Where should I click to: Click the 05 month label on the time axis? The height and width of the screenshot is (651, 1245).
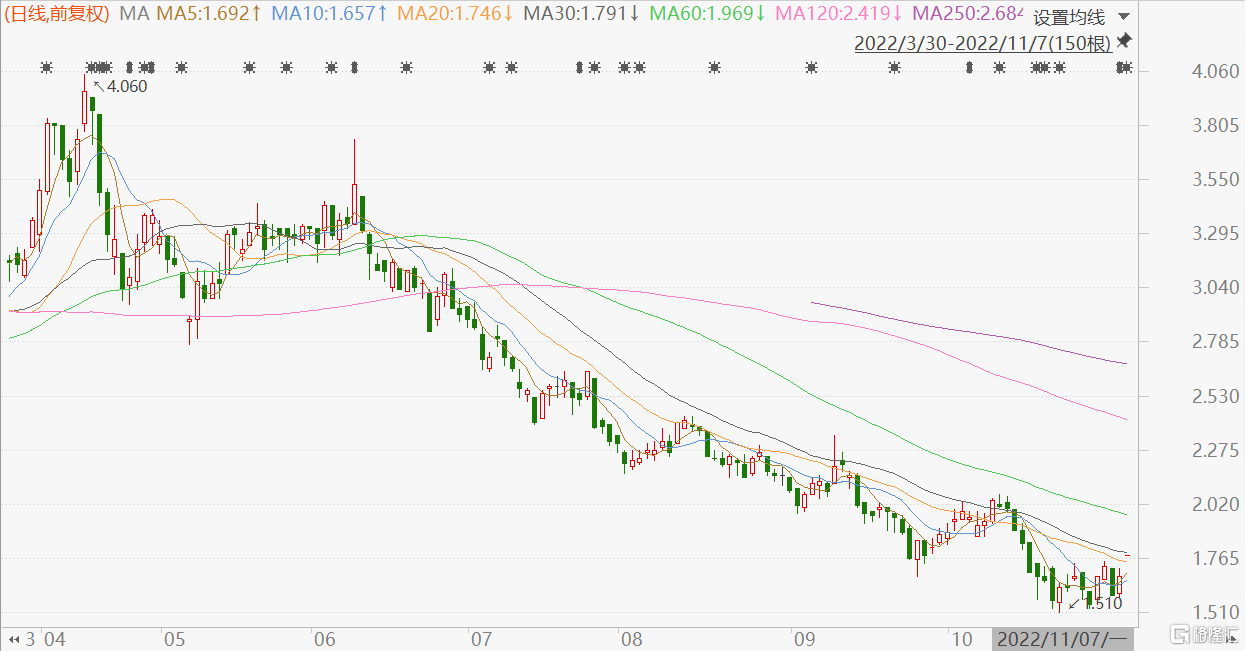173,639
